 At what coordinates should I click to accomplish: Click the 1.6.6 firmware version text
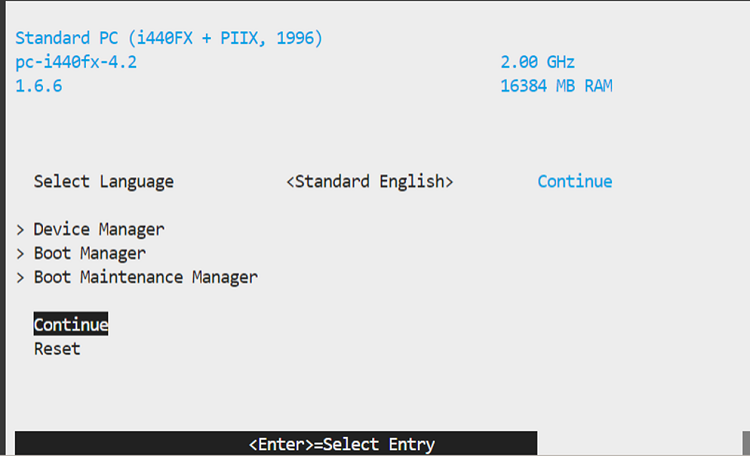(x=39, y=86)
